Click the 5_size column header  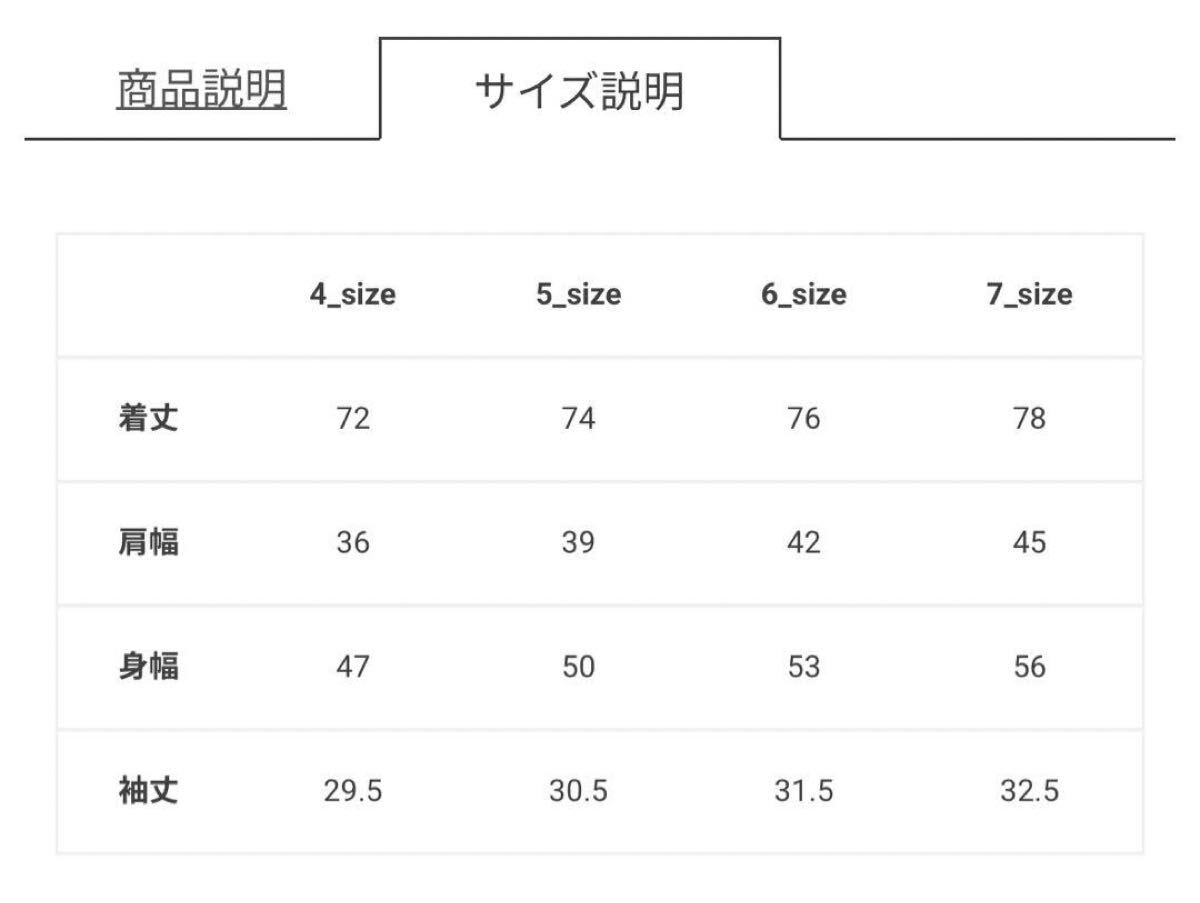coord(578,295)
